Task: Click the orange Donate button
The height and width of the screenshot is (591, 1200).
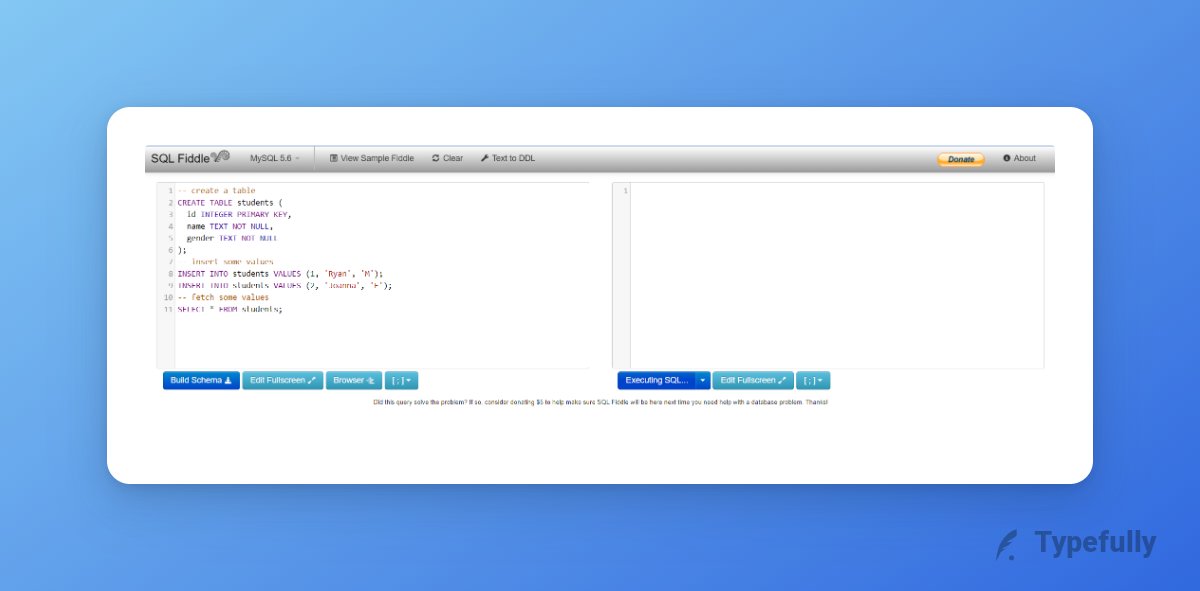Action: point(959,158)
